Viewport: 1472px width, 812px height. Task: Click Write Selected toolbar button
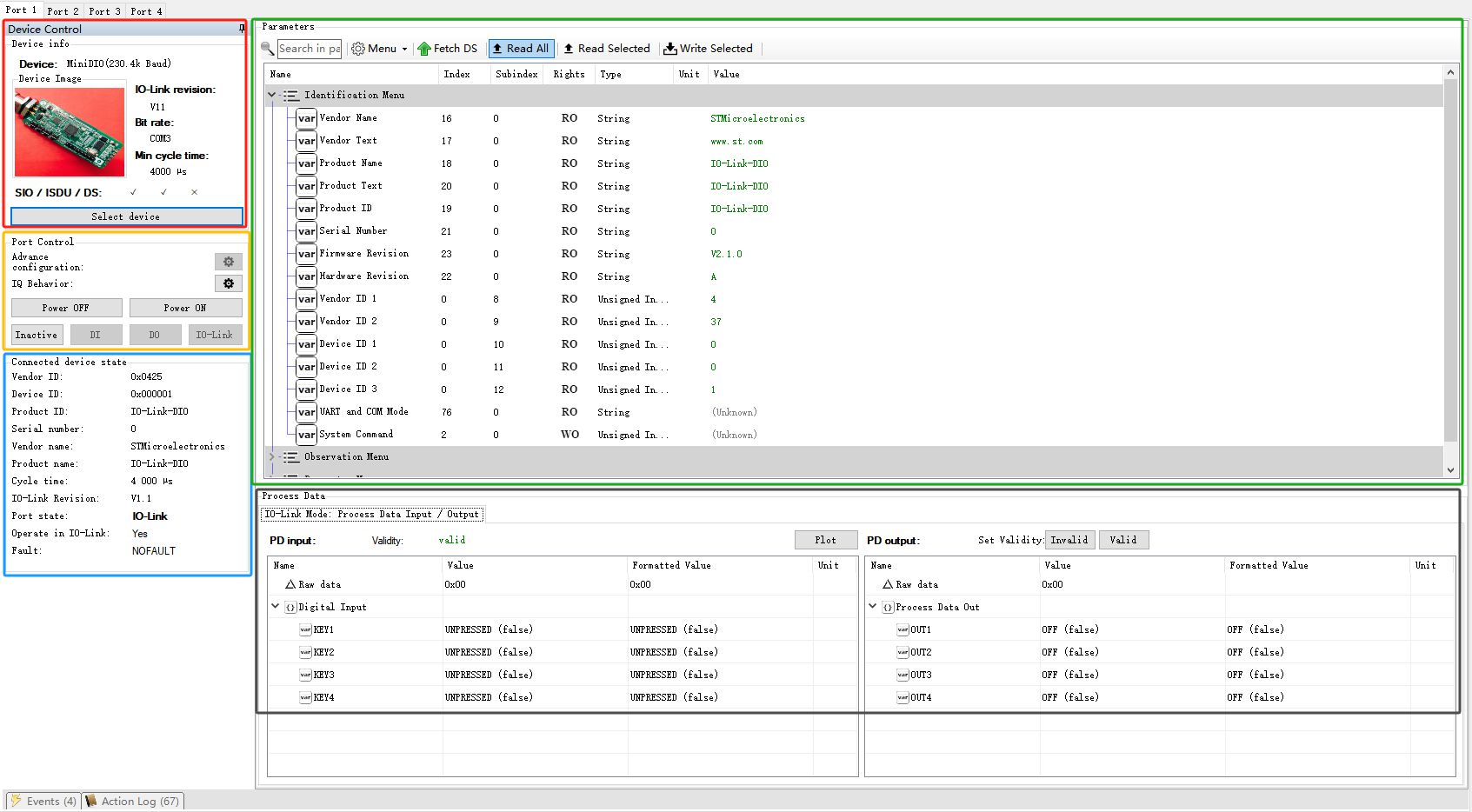click(x=708, y=49)
